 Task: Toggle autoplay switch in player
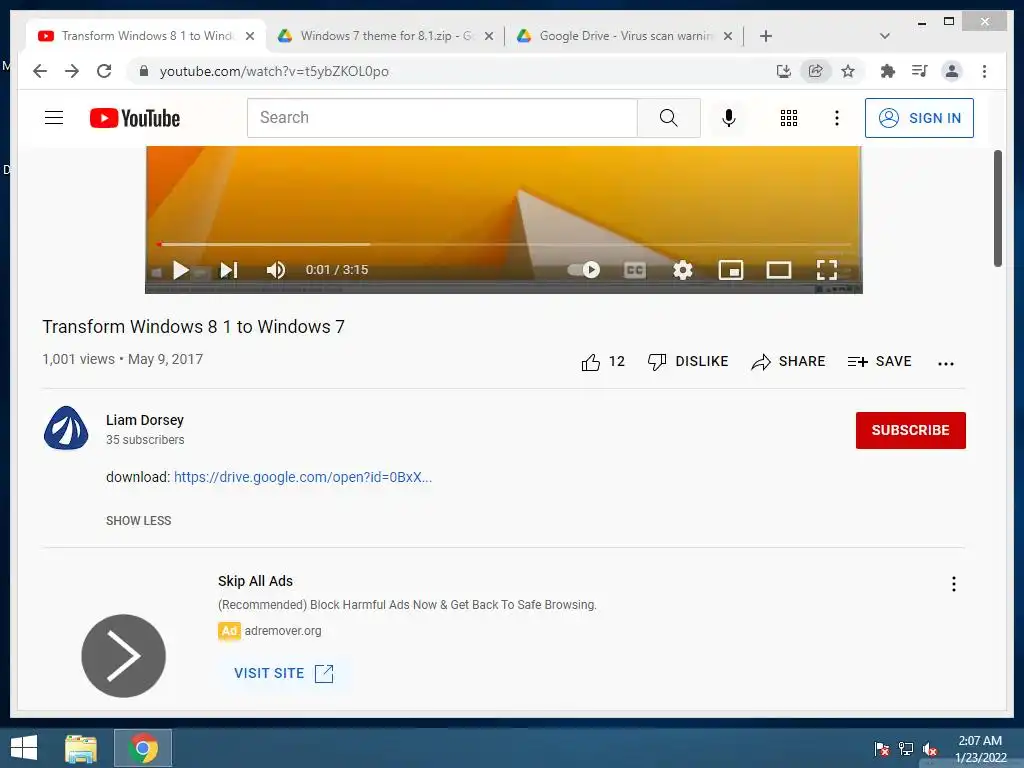click(x=584, y=270)
